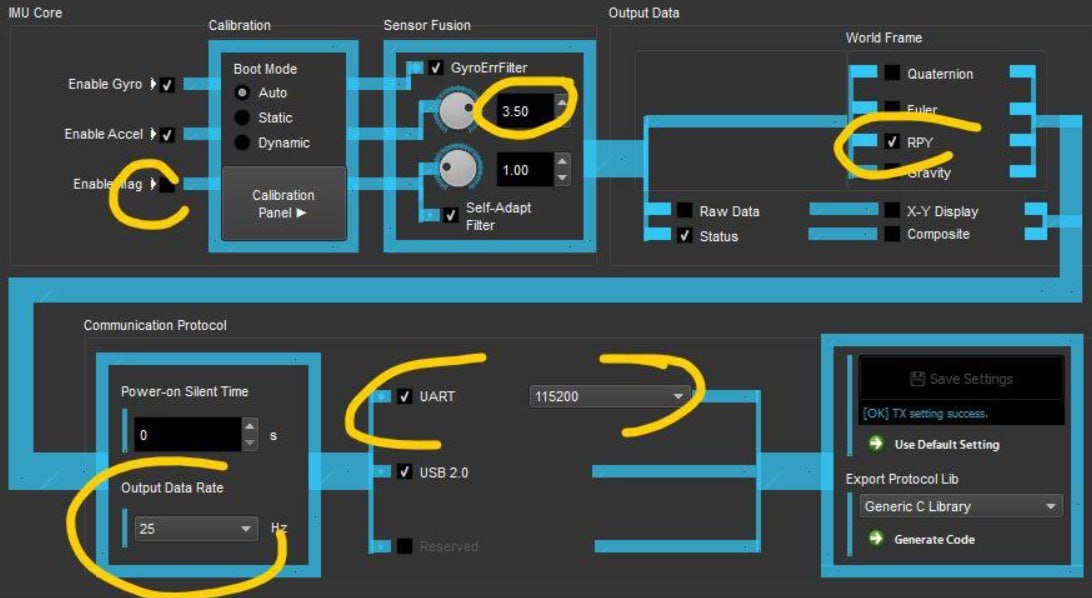Click the Use Default Setting link
The width and height of the screenshot is (1092, 598).
[x=946, y=444]
